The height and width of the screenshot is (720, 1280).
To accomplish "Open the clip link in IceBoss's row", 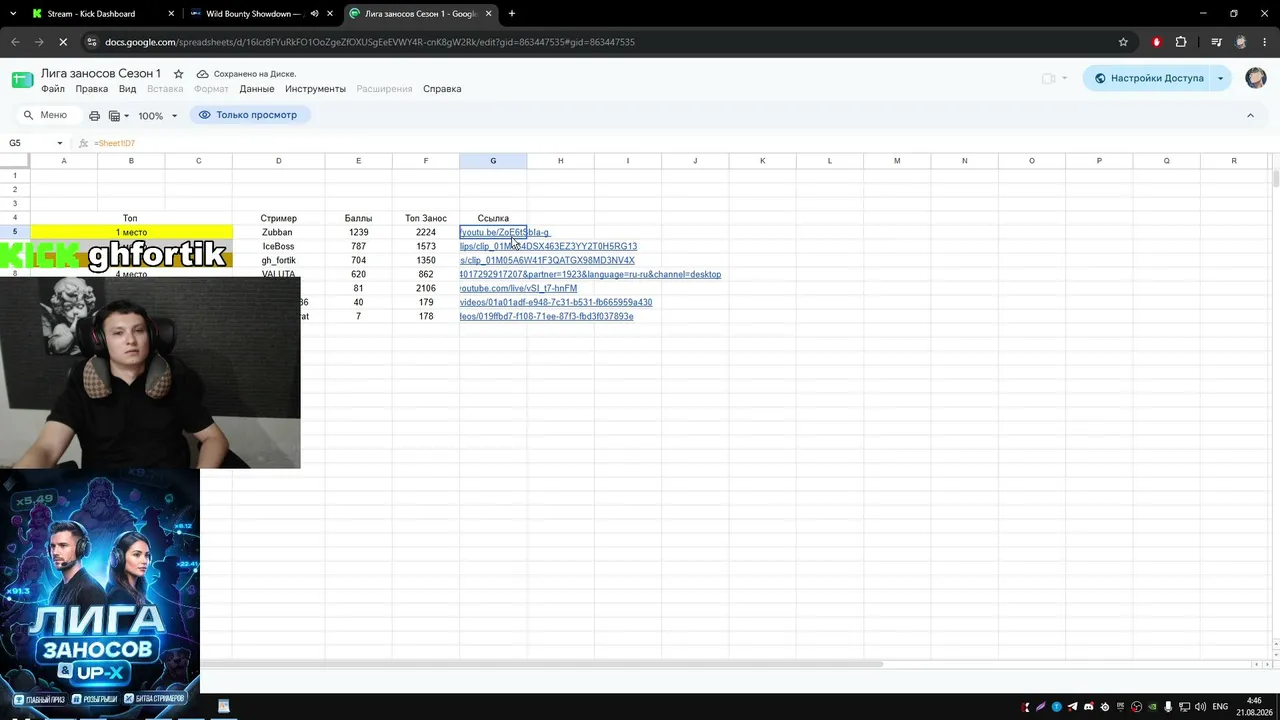I will tap(548, 247).
